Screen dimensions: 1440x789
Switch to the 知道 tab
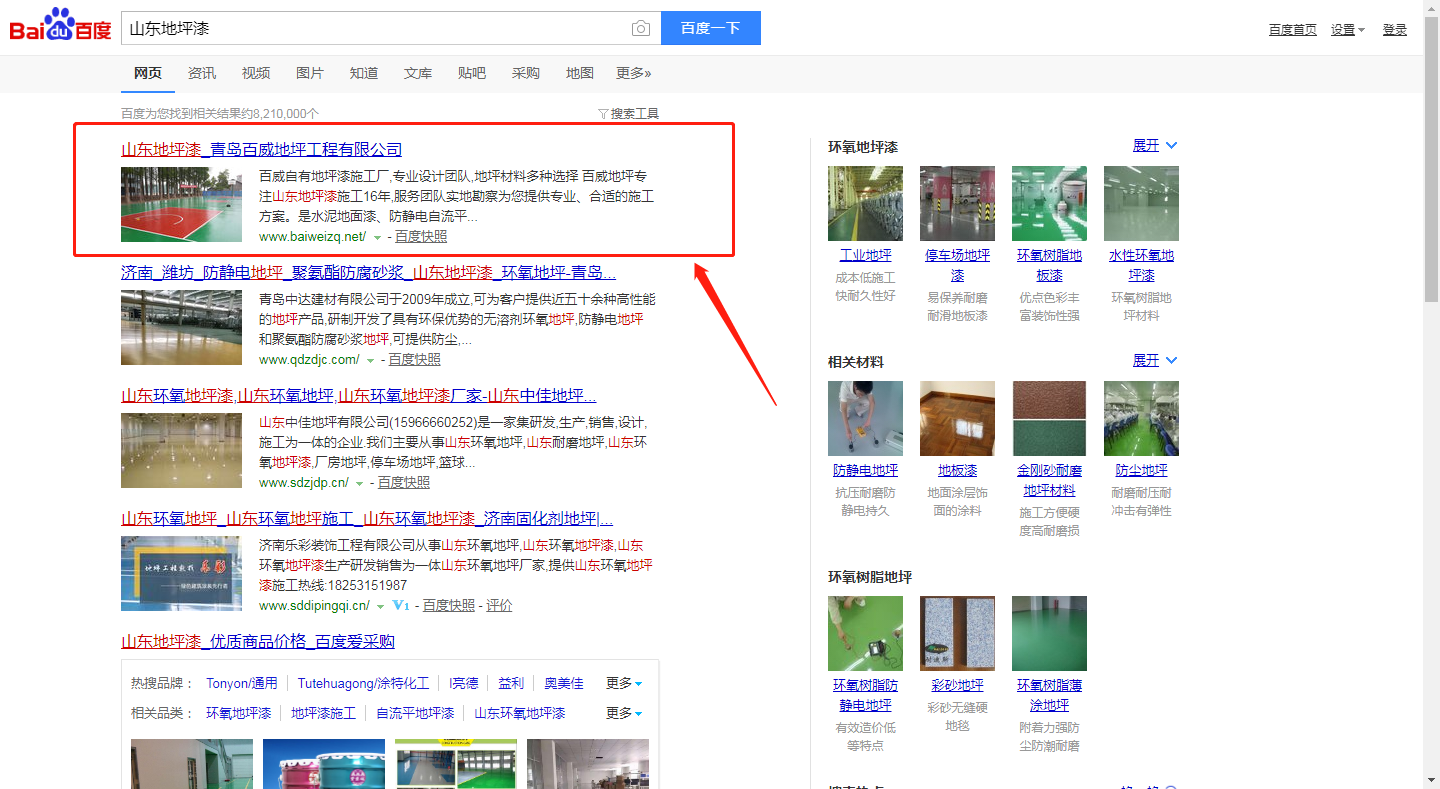[364, 73]
